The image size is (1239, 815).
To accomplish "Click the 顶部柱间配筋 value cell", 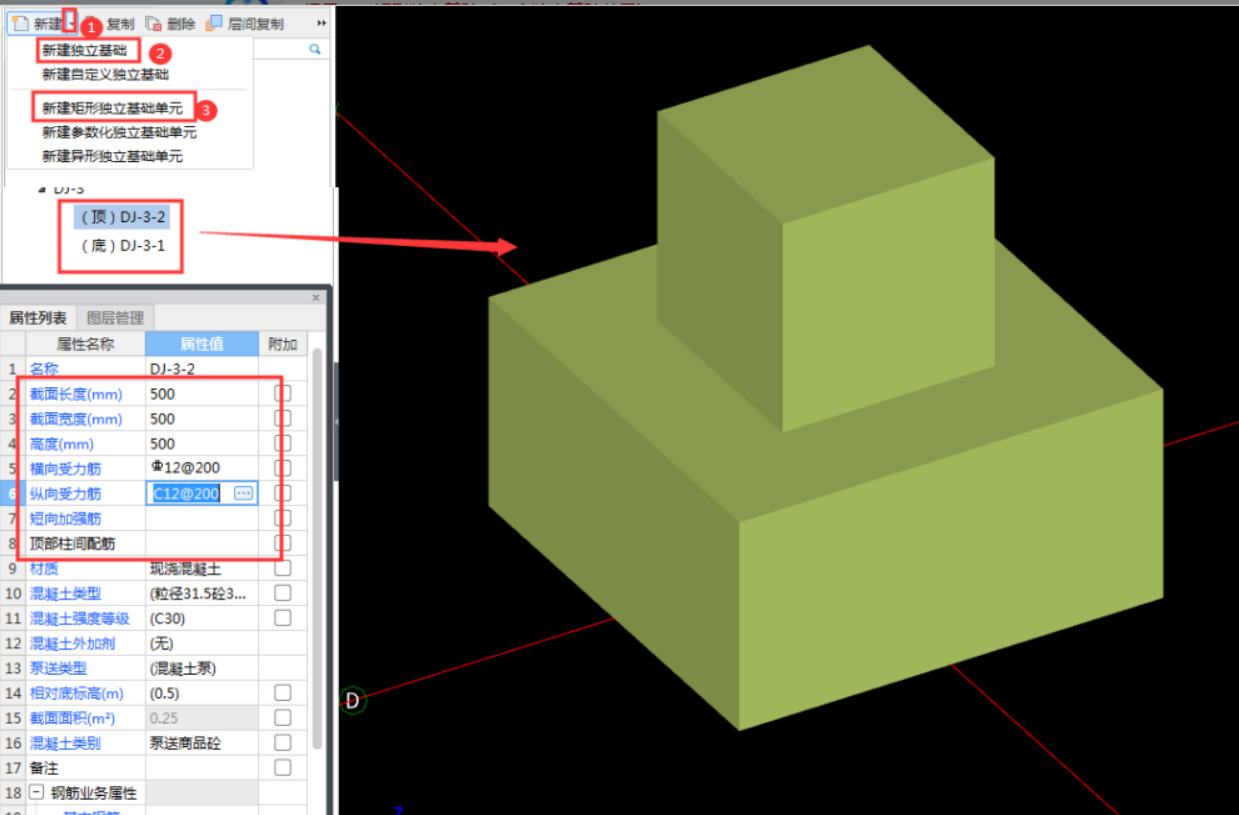I will click(202, 543).
